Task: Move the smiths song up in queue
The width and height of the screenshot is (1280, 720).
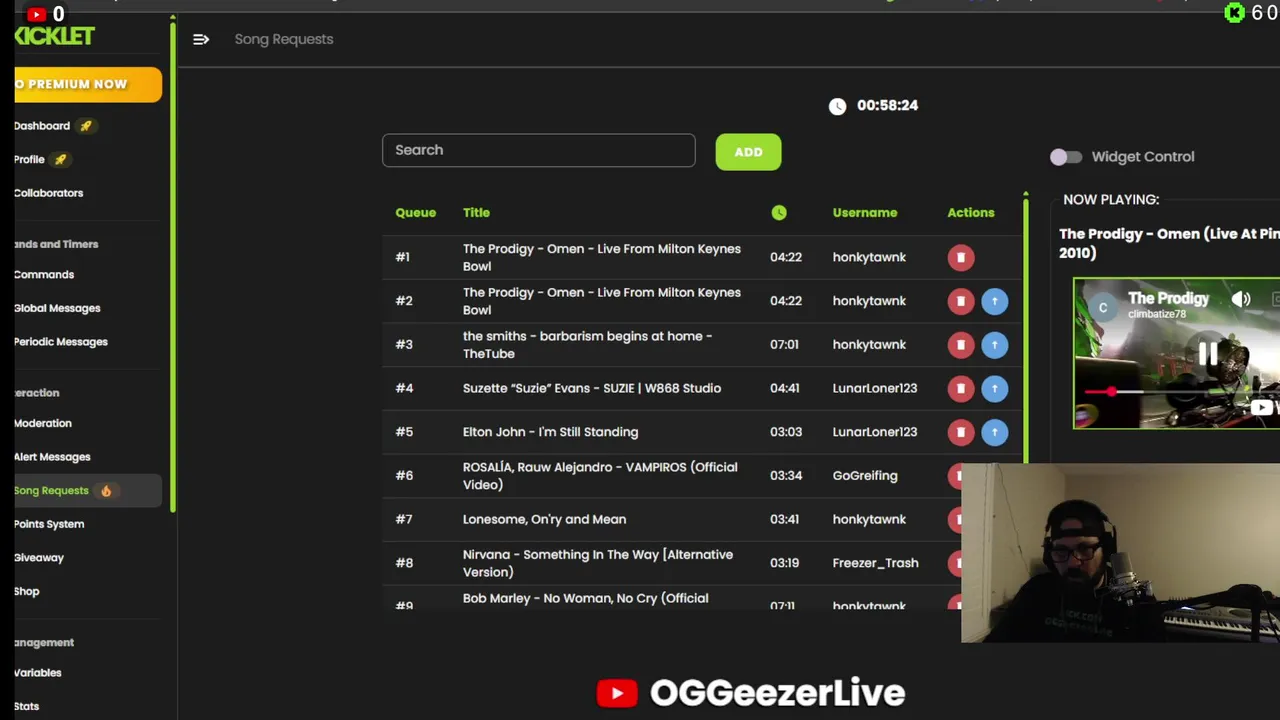Action: point(994,345)
